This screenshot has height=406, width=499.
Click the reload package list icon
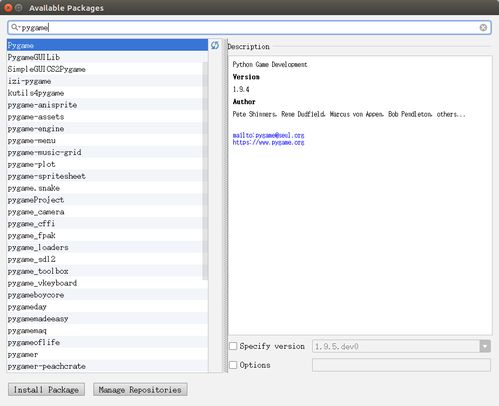[x=215, y=45]
